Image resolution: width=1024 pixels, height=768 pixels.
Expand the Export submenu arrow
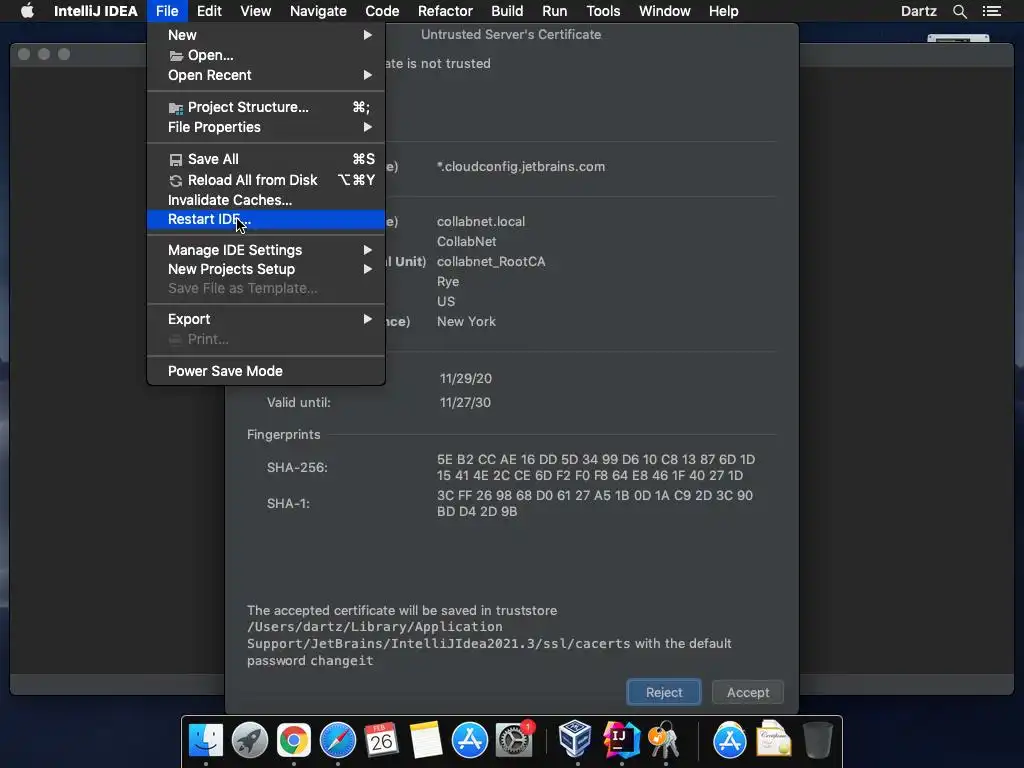pos(368,319)
